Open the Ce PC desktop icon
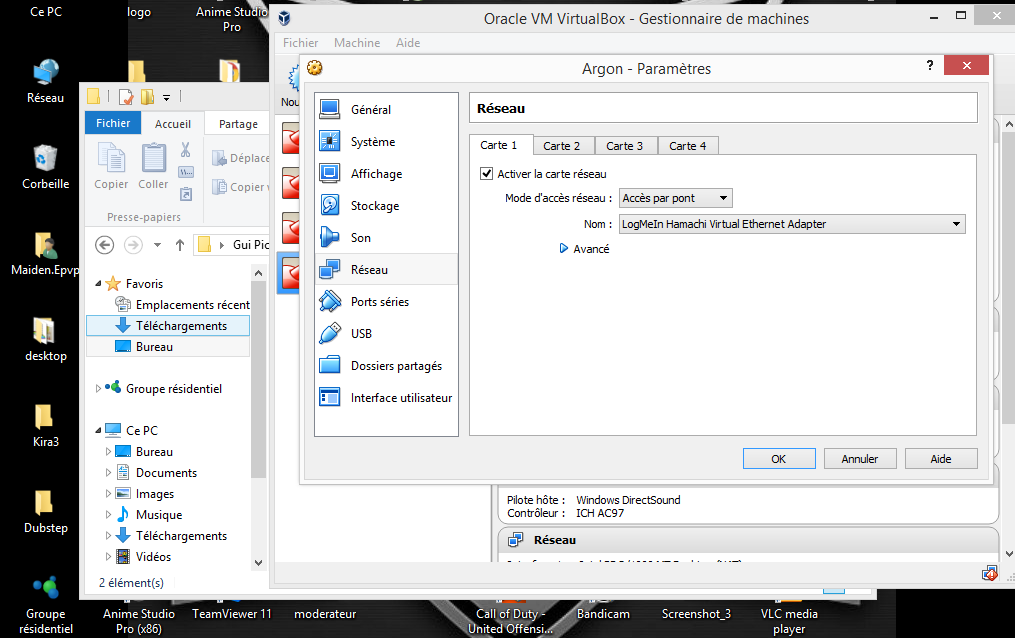Viewport: 1015px width, 638px height. pyautogui.click(x=45, y=12)
